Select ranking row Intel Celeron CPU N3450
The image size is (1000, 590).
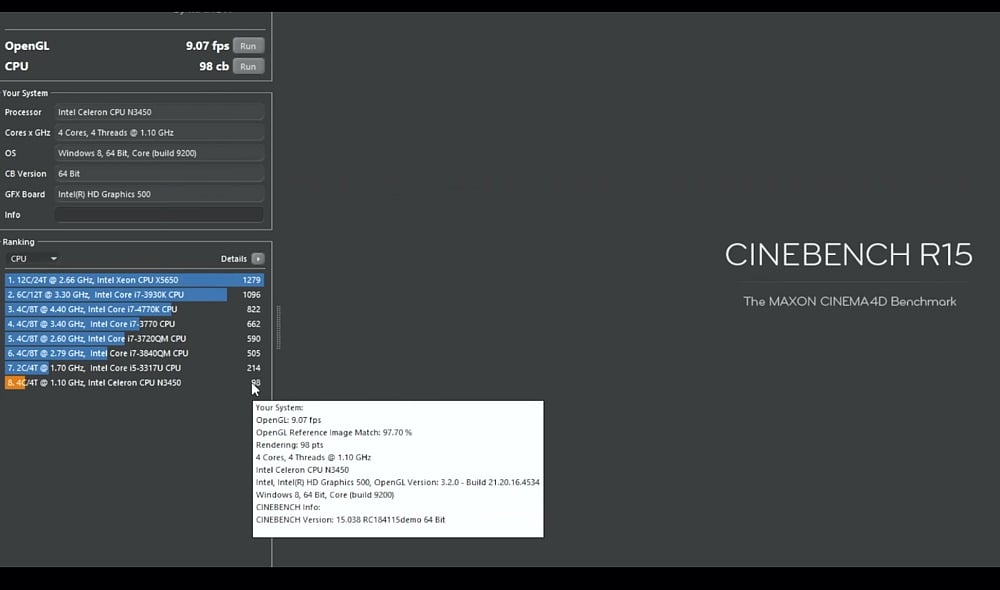[134, 383]
